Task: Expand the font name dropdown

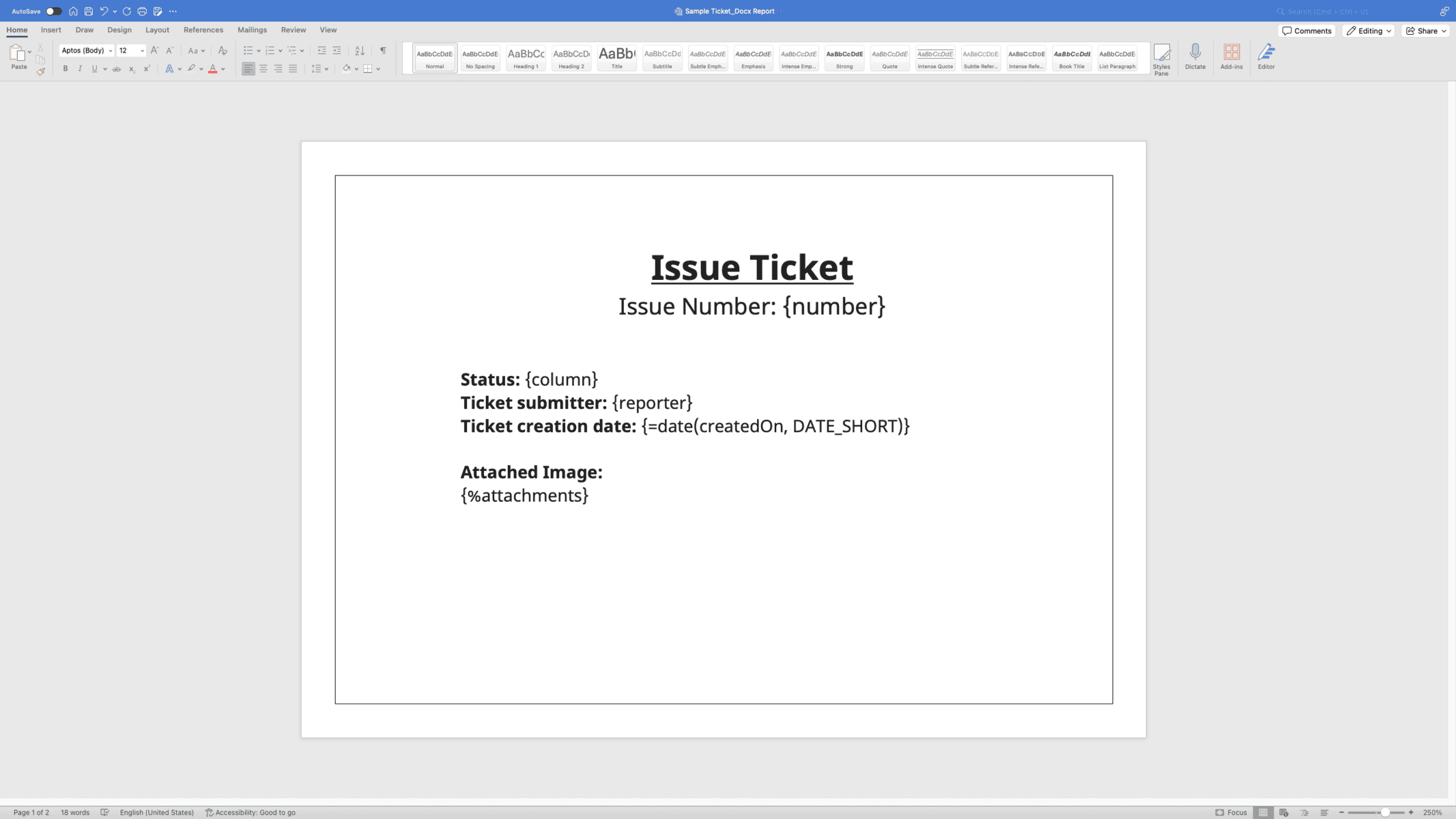Action: [111, 51]
